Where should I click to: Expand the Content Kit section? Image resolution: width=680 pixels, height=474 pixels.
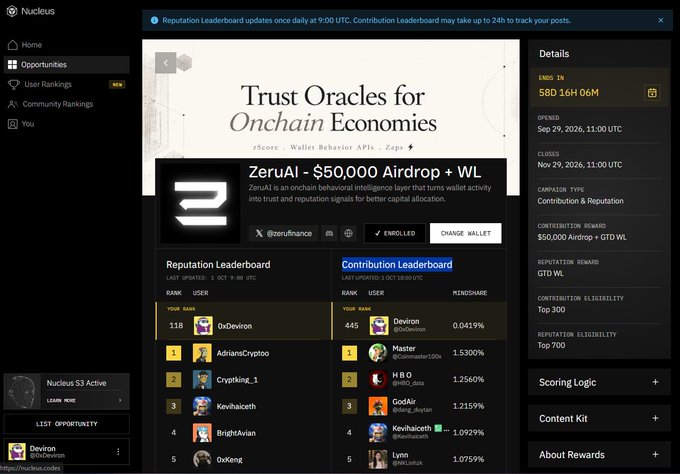pyautogui.click(x=599, y=418)
